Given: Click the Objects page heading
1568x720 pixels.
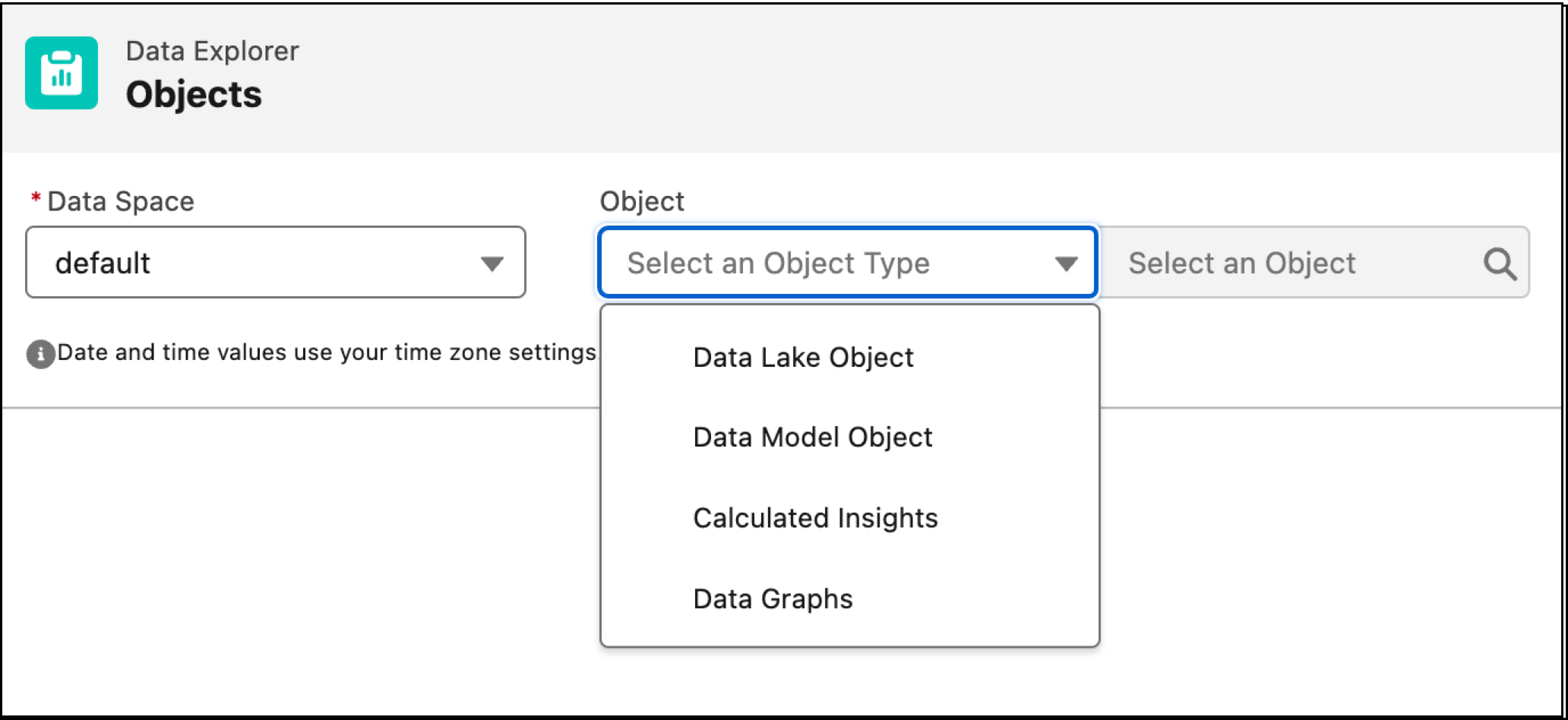Looking at the screenshot, I should 194,95.
